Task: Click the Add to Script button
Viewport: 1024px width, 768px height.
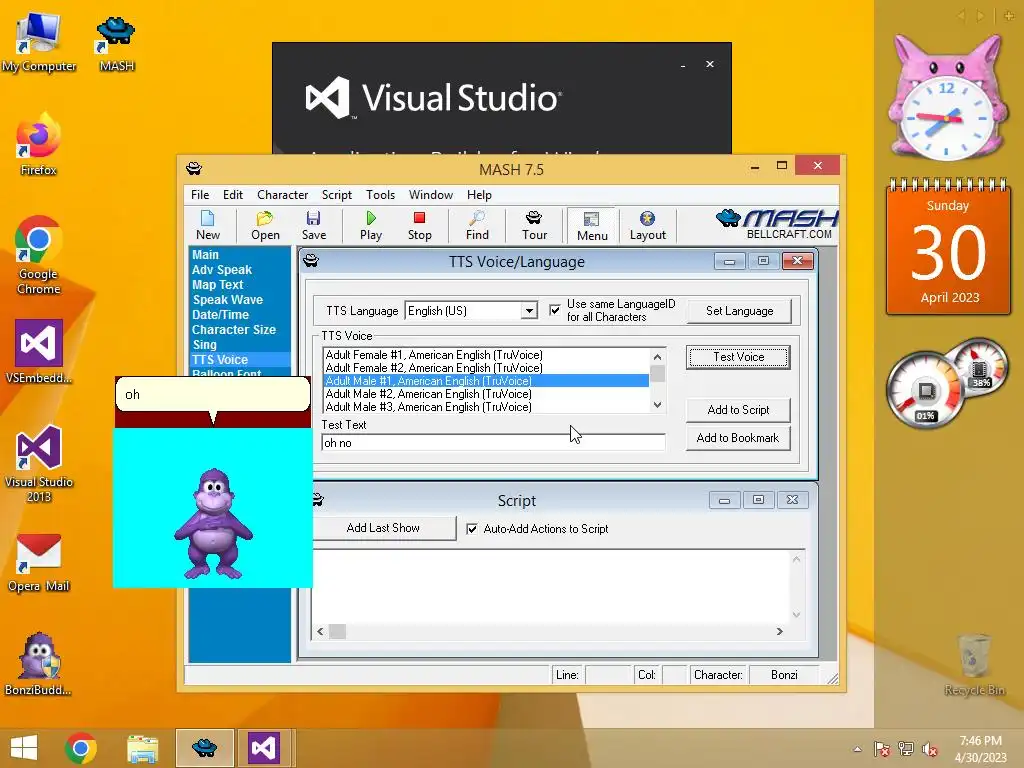Action: (738, 410)
